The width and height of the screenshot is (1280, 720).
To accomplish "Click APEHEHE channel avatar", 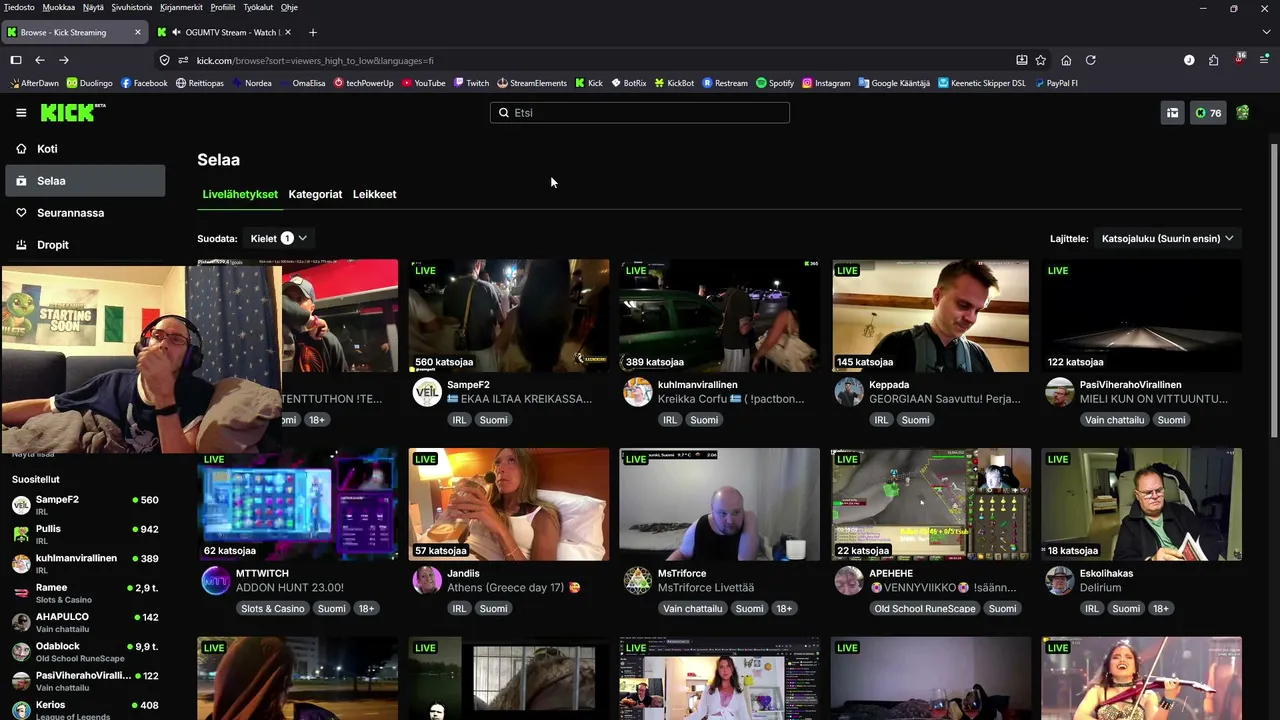I will [x=849, y=581].
